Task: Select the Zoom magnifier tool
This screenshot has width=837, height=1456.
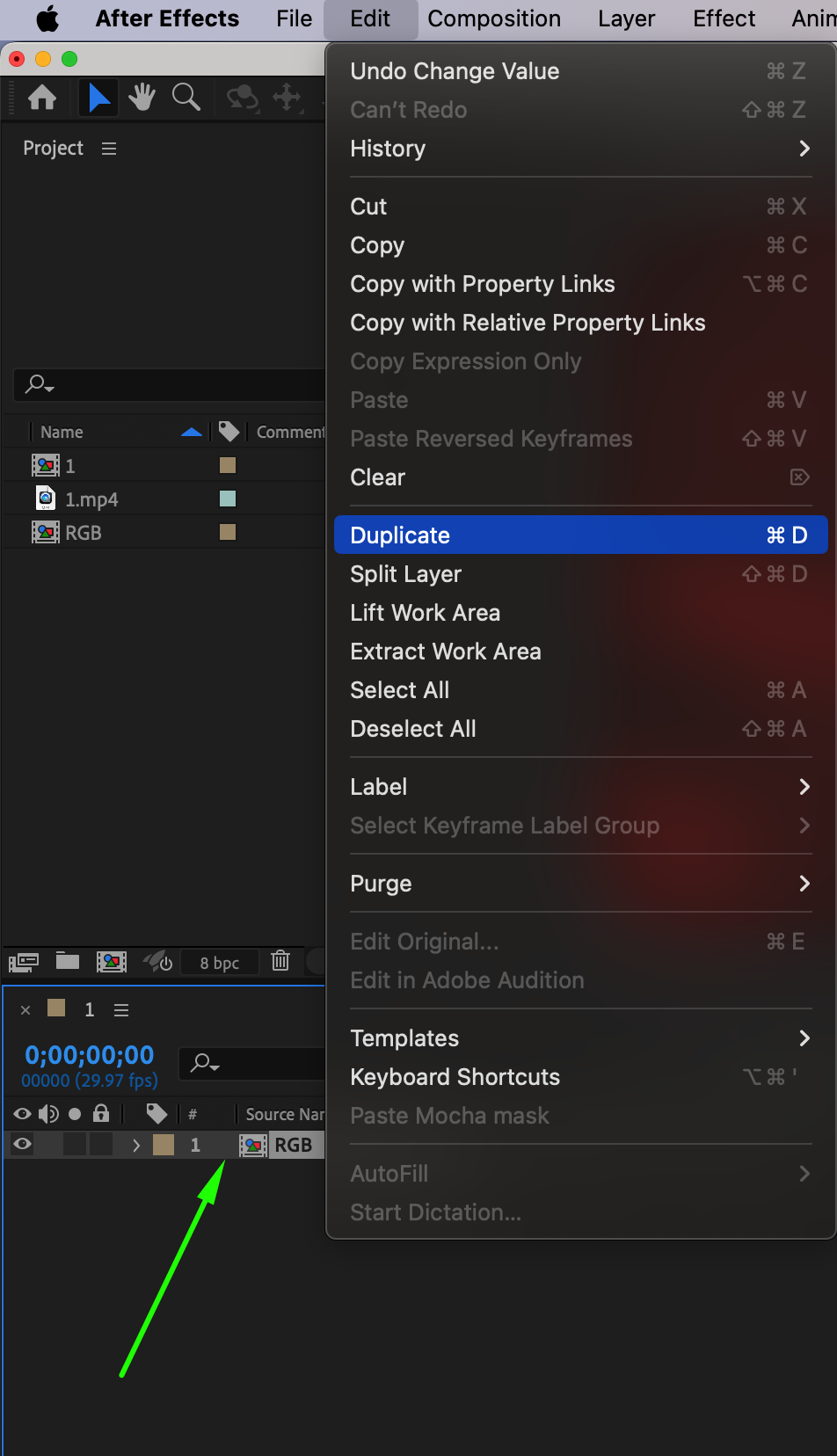Action: tap(186, 98)
